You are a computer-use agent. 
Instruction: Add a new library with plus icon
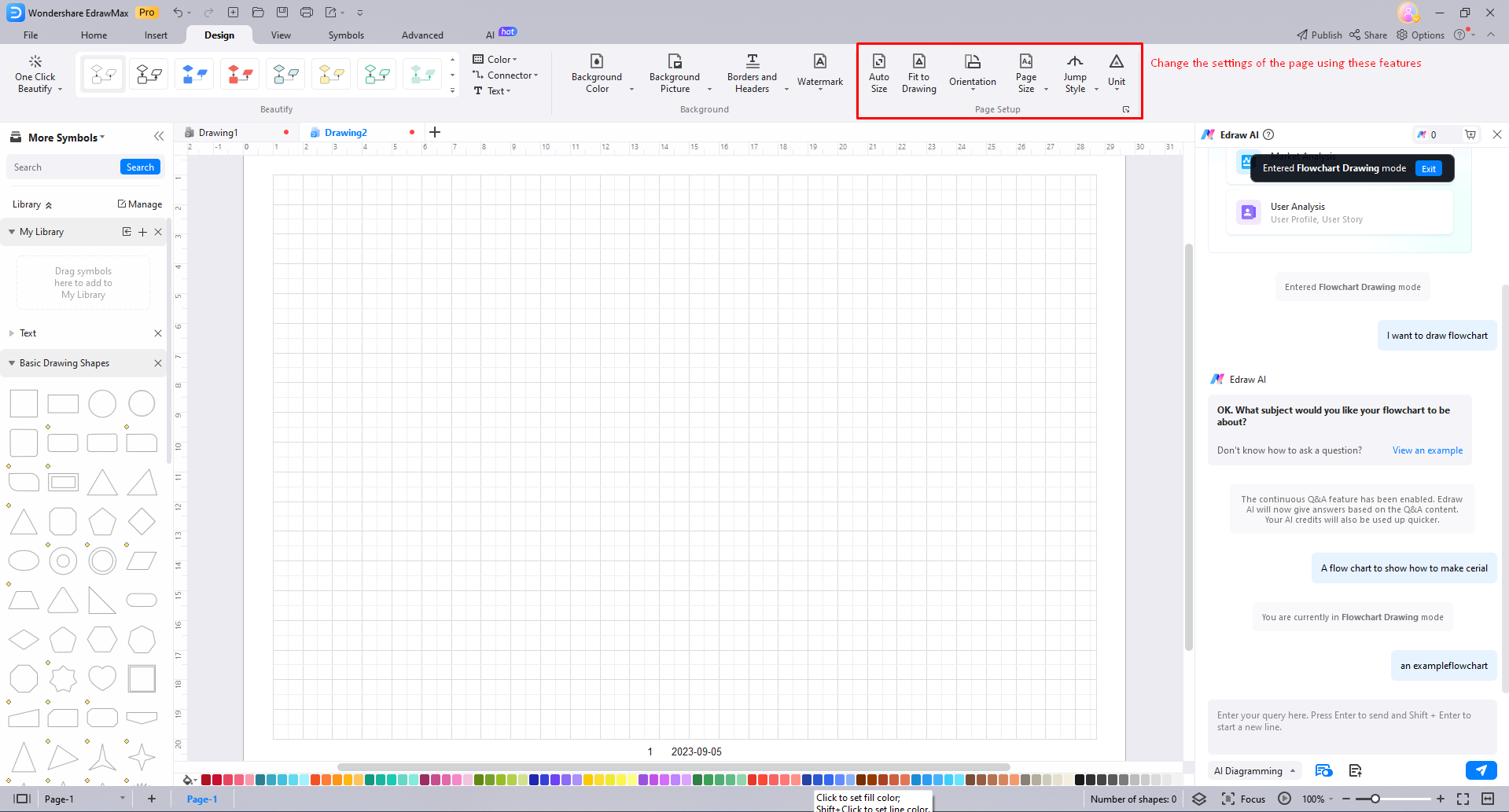tap(142, 232)
